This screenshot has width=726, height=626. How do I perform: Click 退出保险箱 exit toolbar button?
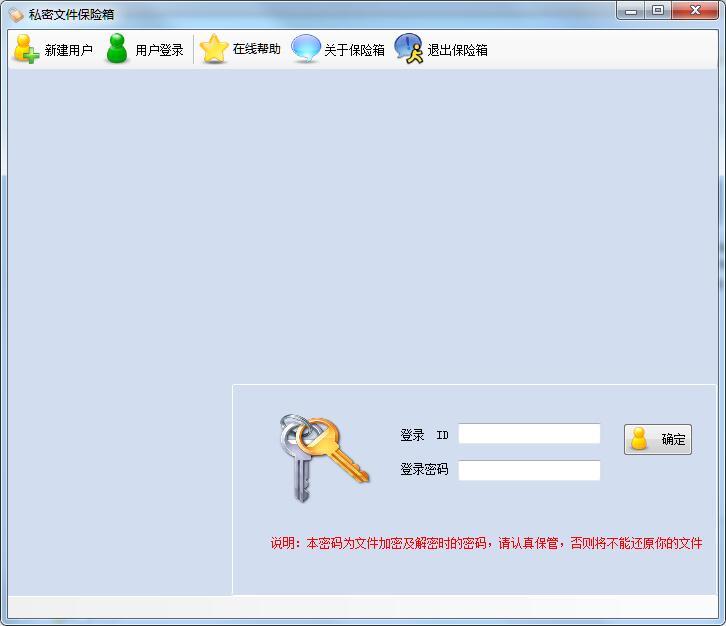pos(441,49)
